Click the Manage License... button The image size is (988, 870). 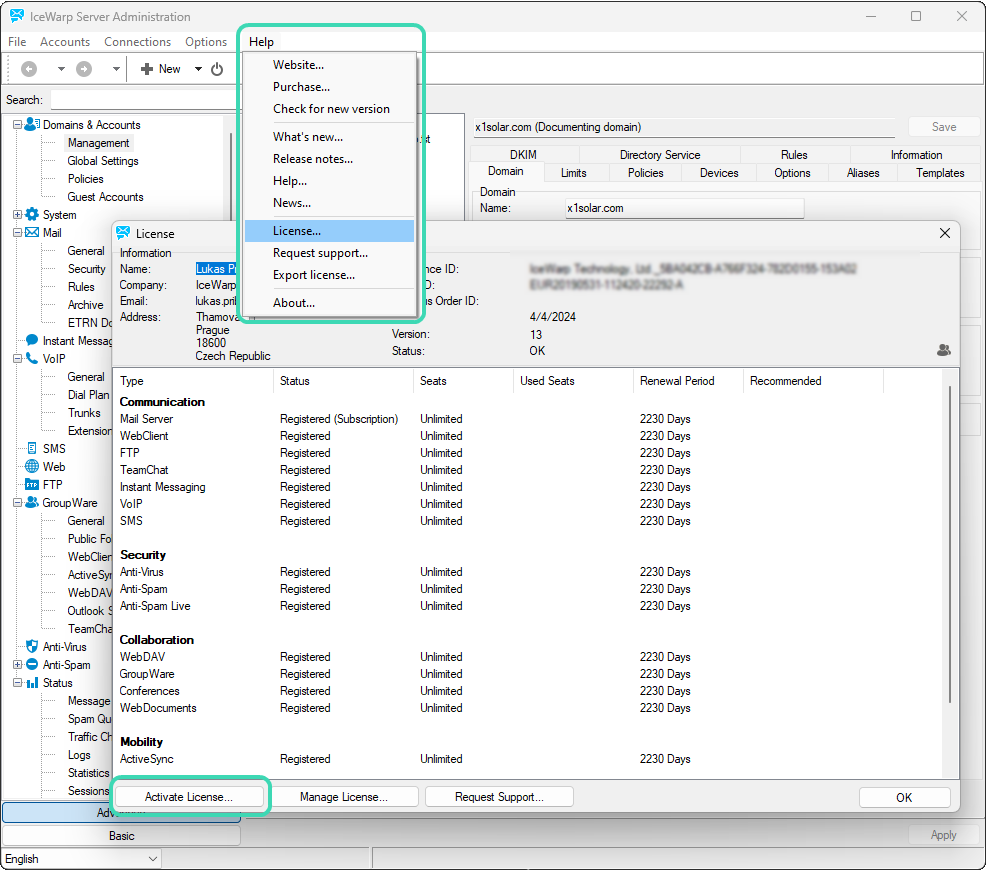pos(344,796)
